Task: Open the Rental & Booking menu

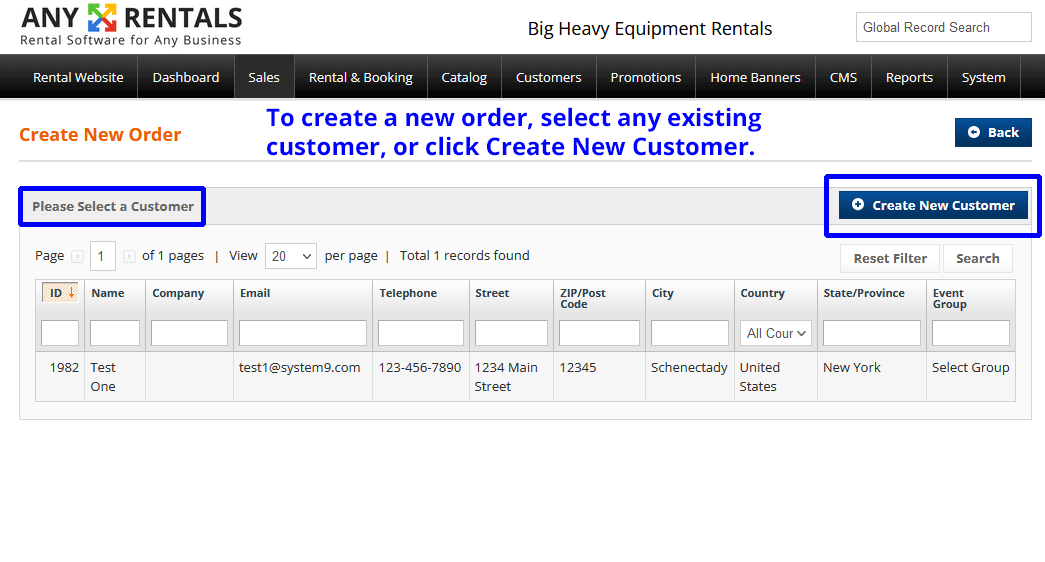Action: pos(360,77)
